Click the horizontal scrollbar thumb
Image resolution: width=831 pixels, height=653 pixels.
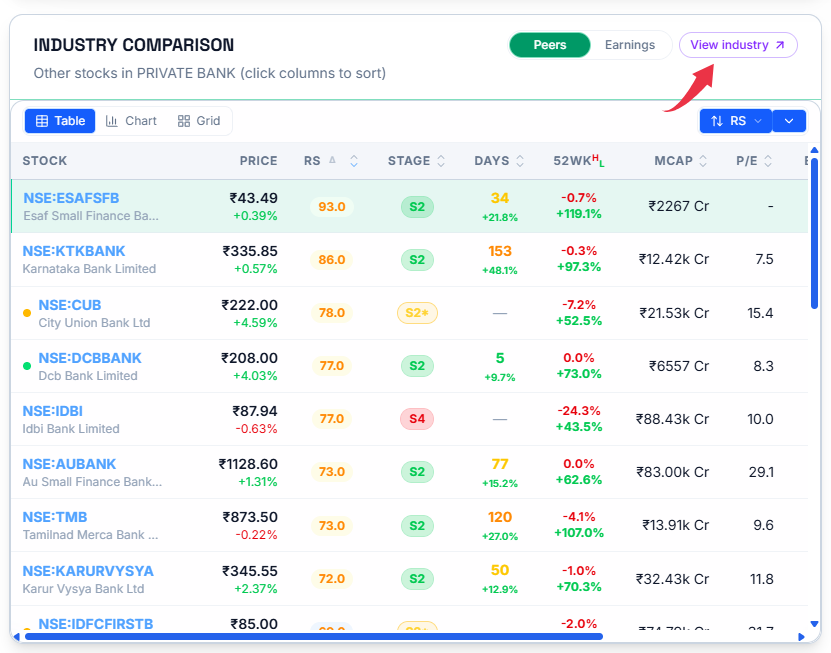[x=314, y=636]
